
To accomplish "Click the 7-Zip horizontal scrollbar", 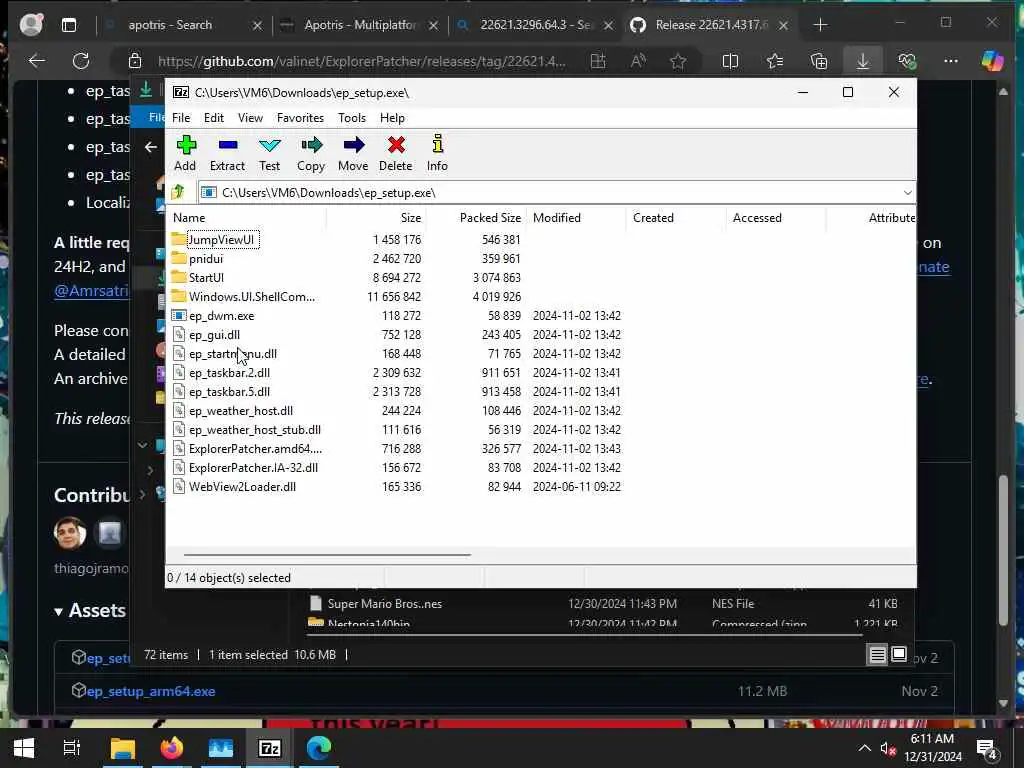I will pyautogui.click(x=327, y=554).
